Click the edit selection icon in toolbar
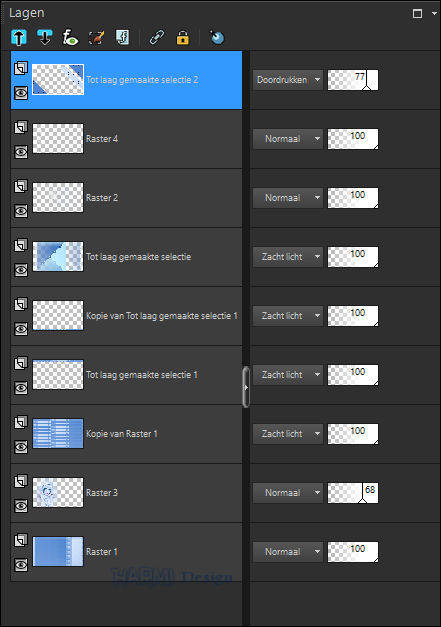The height and width of the screenshot is (627, 441). (x=96, y=38)
